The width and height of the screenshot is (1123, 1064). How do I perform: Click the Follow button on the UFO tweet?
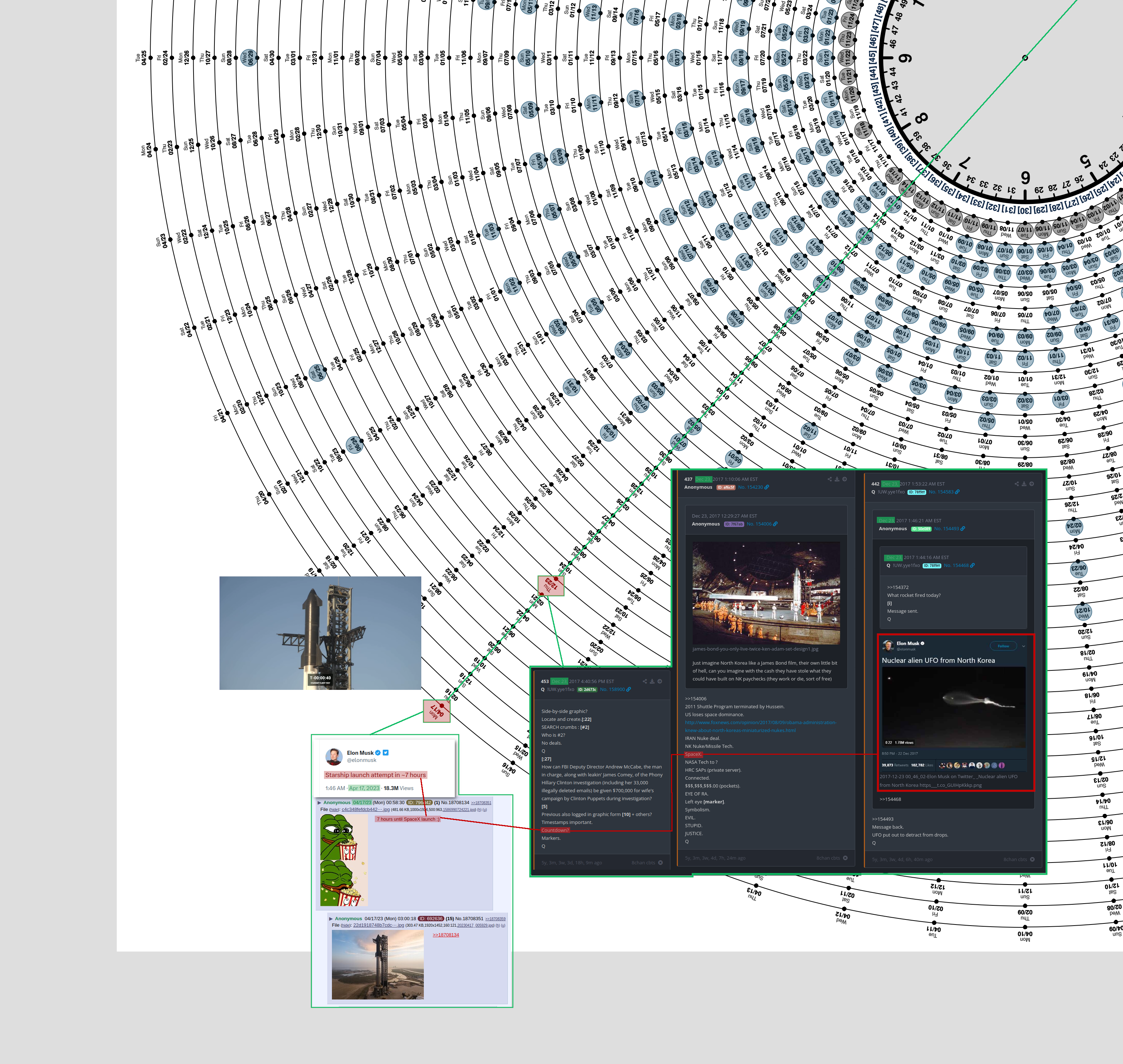(1003, 646)
